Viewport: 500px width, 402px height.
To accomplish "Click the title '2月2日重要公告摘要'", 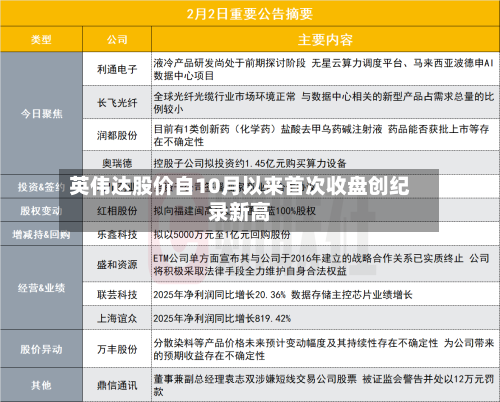I will coord(250,14).
